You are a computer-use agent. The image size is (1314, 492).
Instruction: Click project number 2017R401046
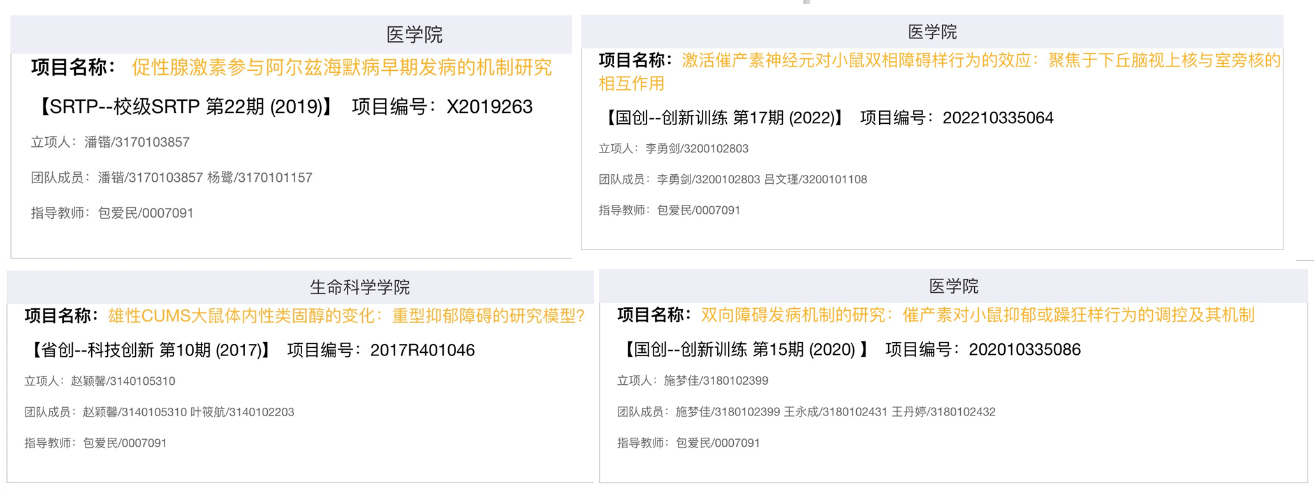[x=422, y=351]
